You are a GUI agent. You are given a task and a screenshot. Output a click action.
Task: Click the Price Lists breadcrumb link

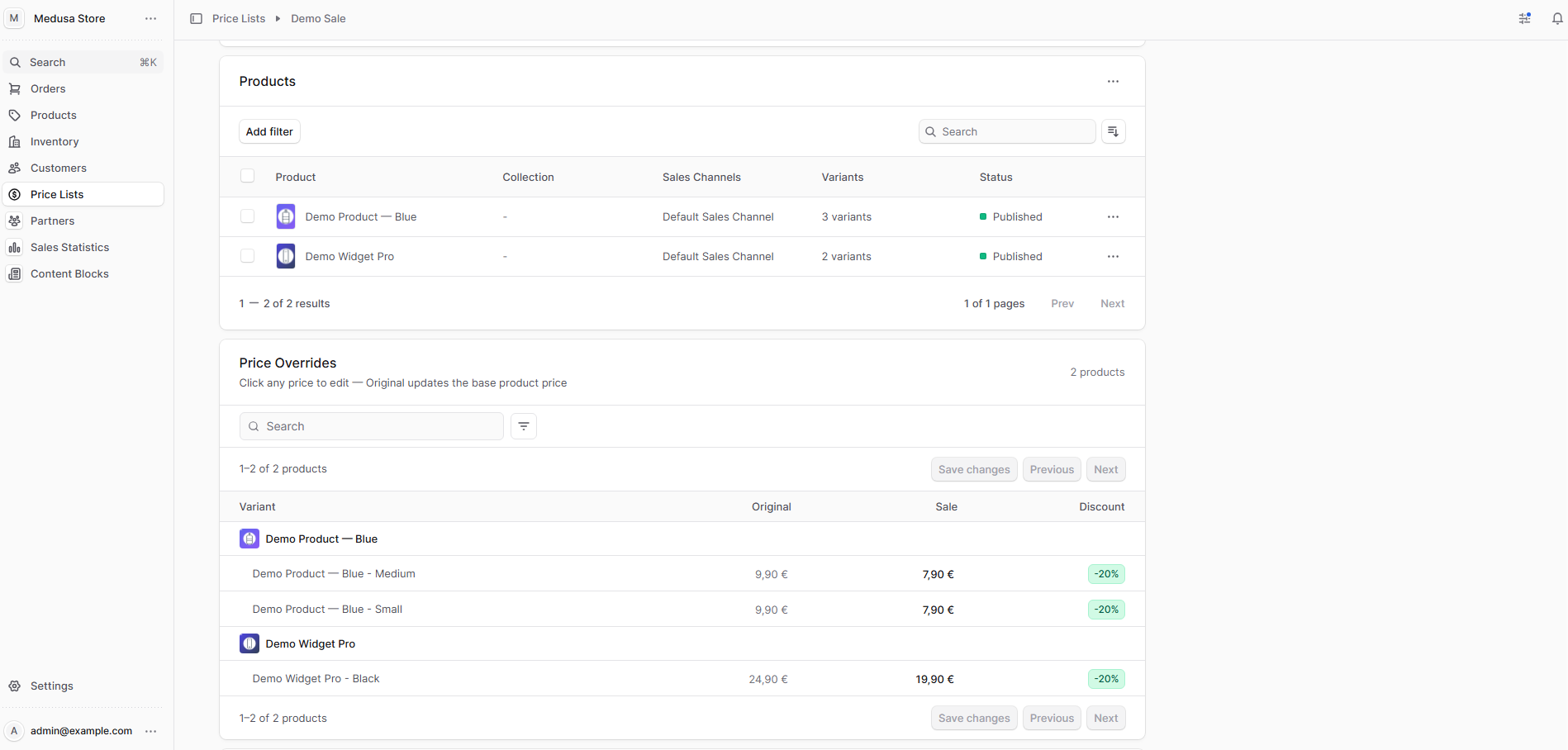239,18
